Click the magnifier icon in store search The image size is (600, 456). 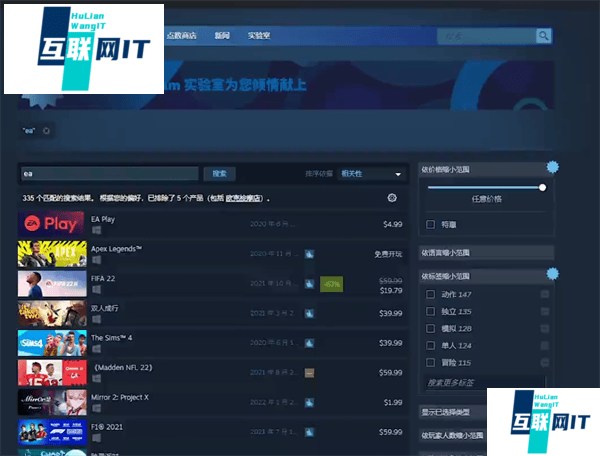(543, 36)
